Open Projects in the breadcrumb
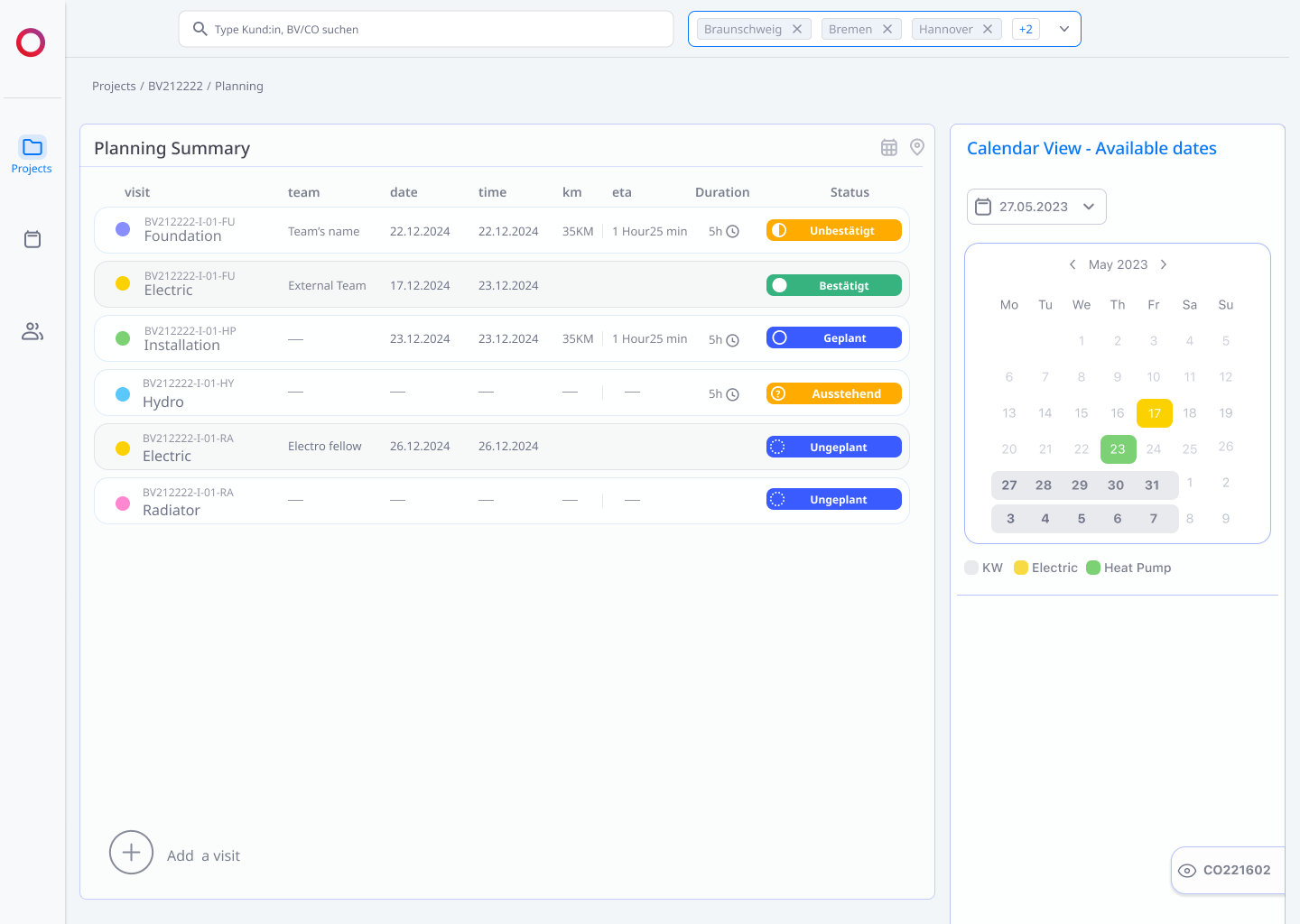Viewport: 1300px width, 924px height. [x=114, y=86]
